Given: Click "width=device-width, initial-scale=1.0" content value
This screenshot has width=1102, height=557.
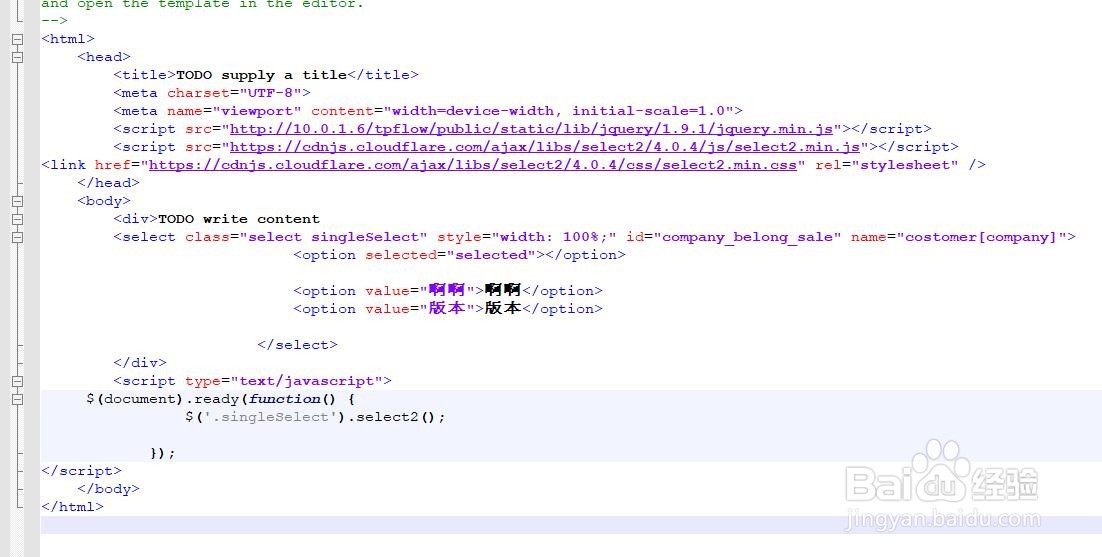Looking at the screenshot, I should point(558,111).
